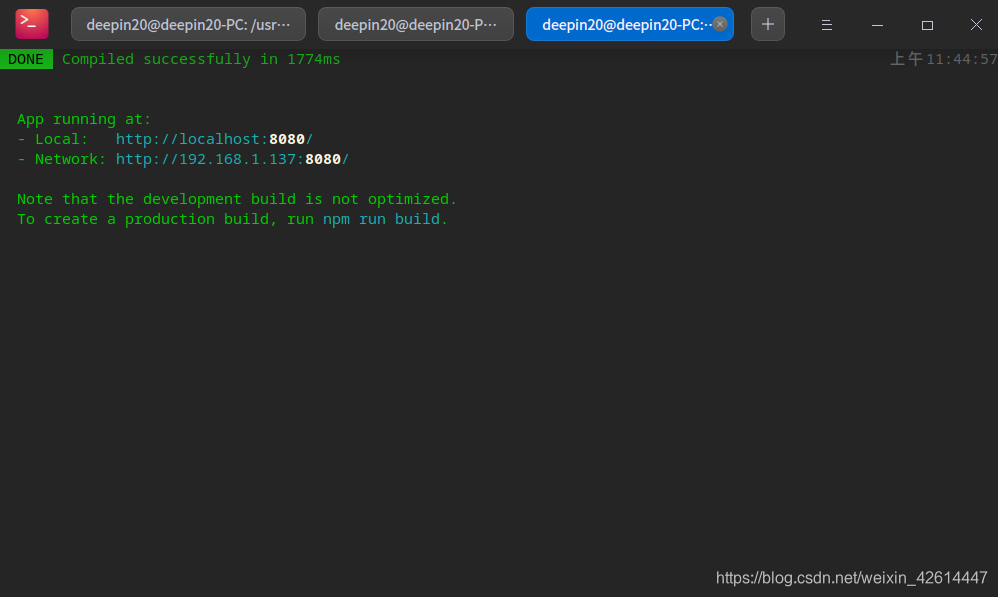The width and height of the screenshot is (998, 597).
Task: Close the active terminal tab
Action: 720,24
